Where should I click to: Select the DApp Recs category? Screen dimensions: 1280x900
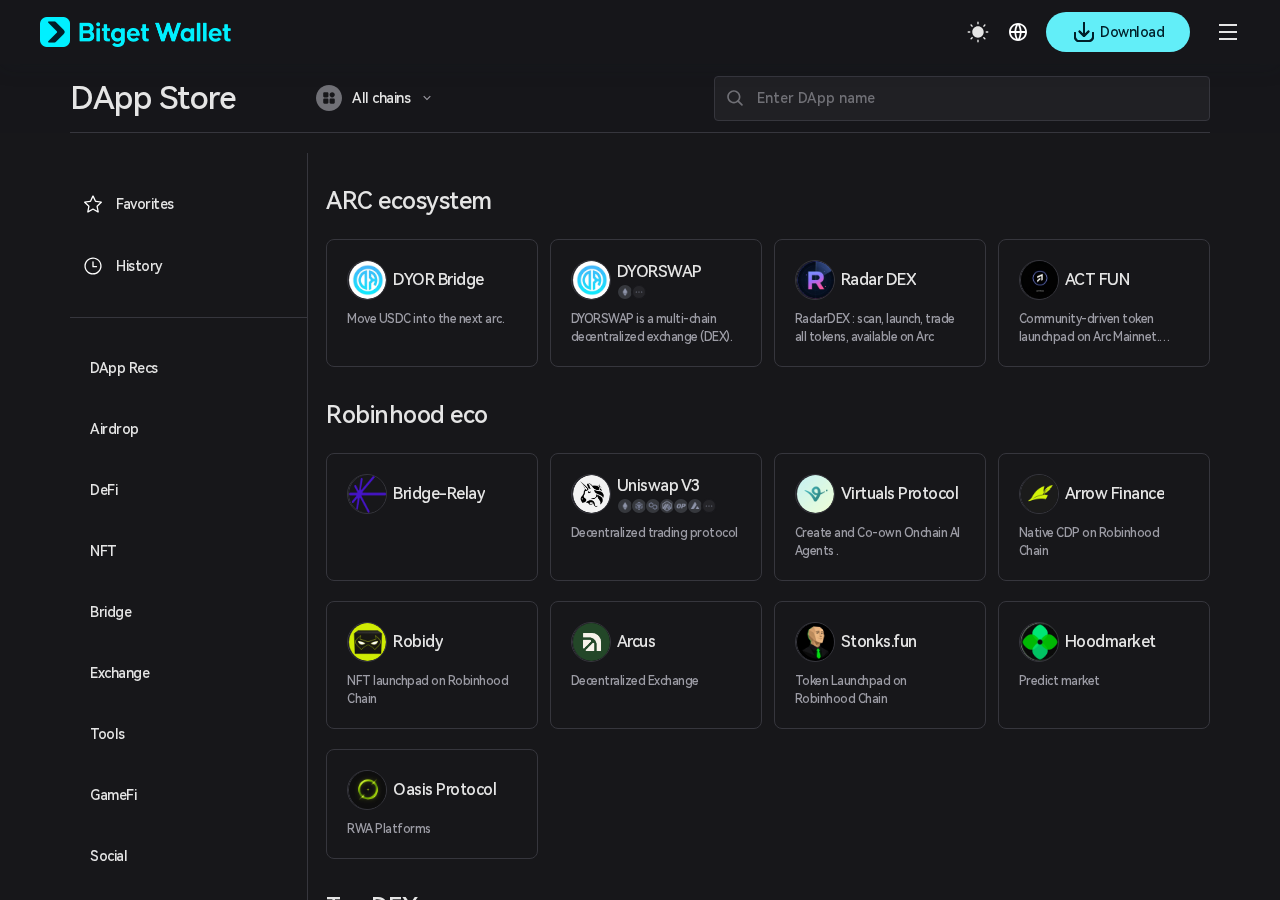124,368
